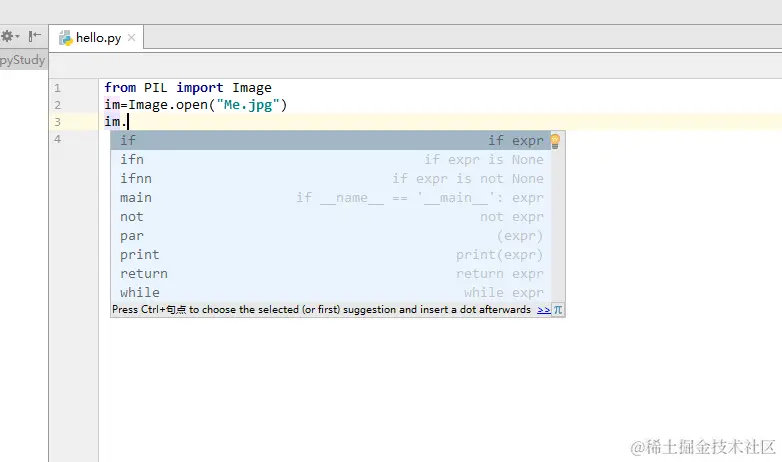The height and width of the screenshot is (462, 782).
Task: Select the 'par' completion suggestion
Action: click(331, 235)
